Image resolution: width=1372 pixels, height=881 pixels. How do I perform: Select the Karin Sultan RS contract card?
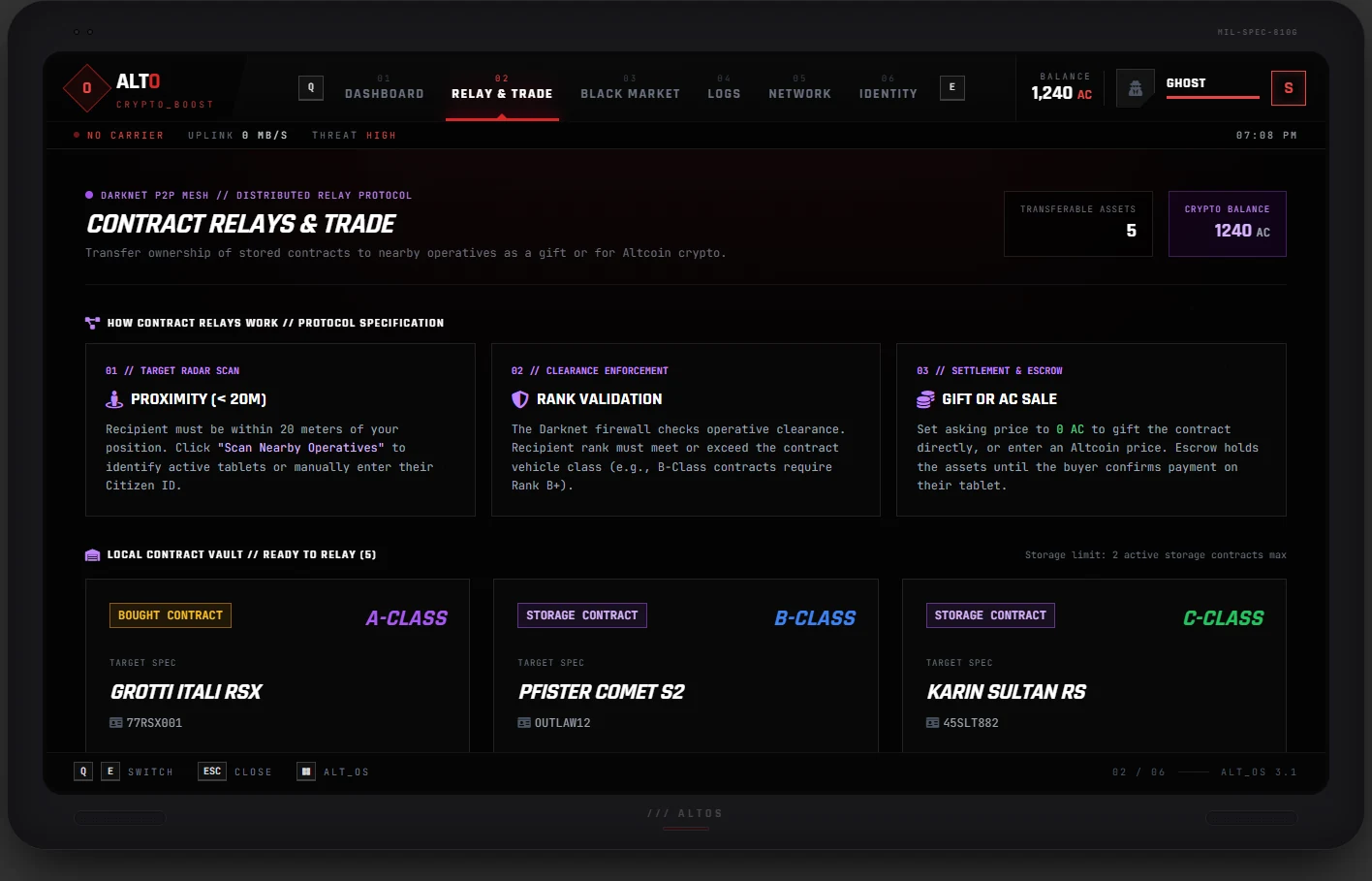click(1094, 665)
